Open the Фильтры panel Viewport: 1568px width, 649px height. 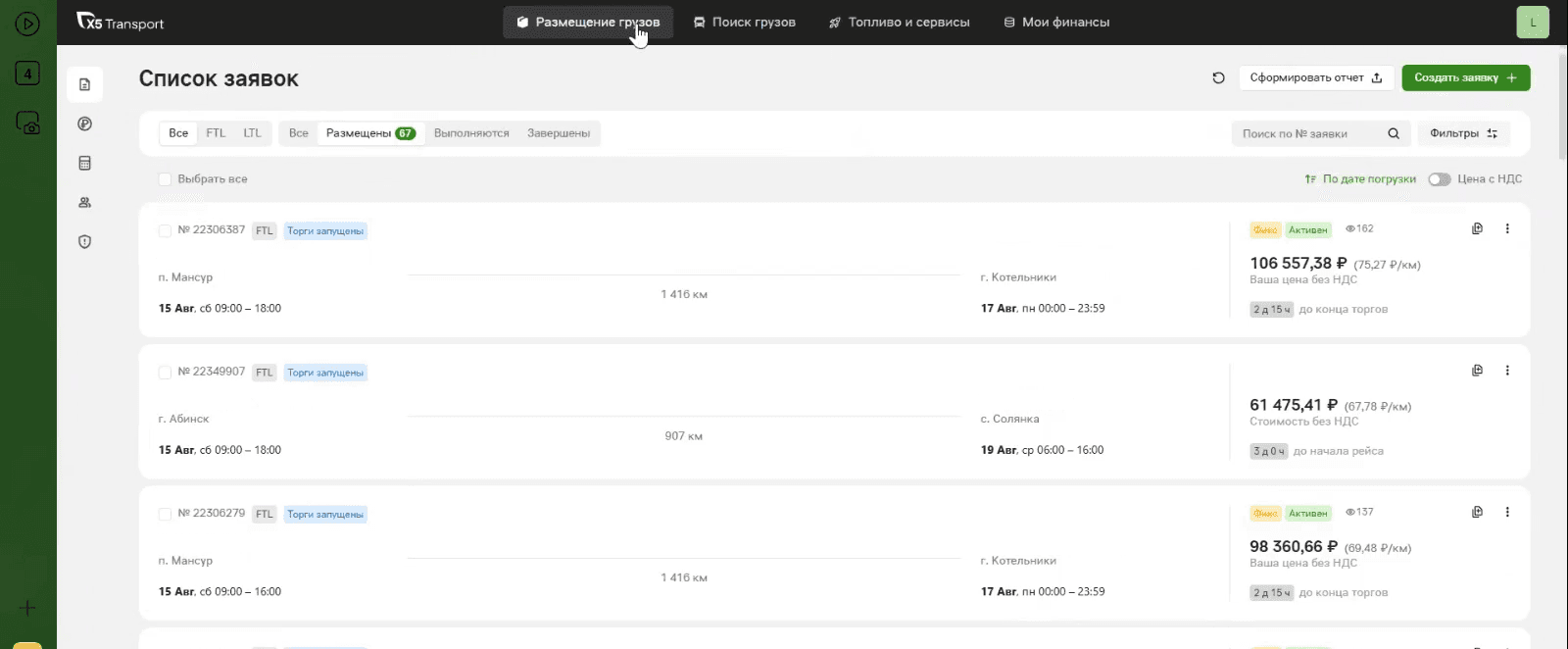(x=1464, y=133)
